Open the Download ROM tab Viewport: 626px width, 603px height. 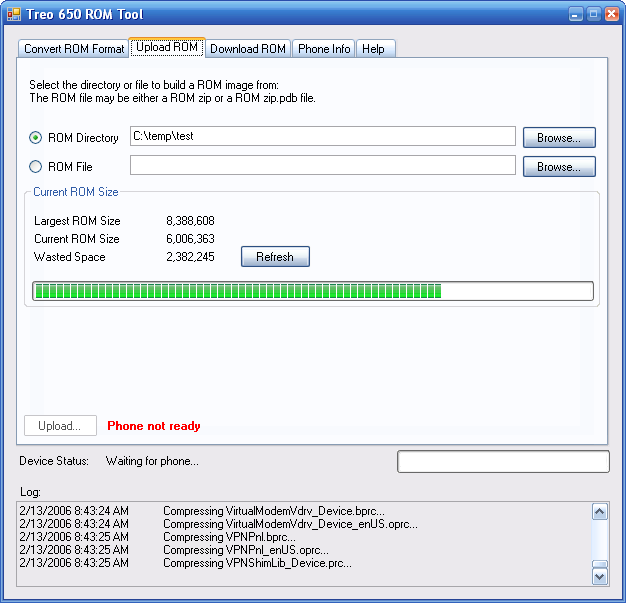click(248, 49)
